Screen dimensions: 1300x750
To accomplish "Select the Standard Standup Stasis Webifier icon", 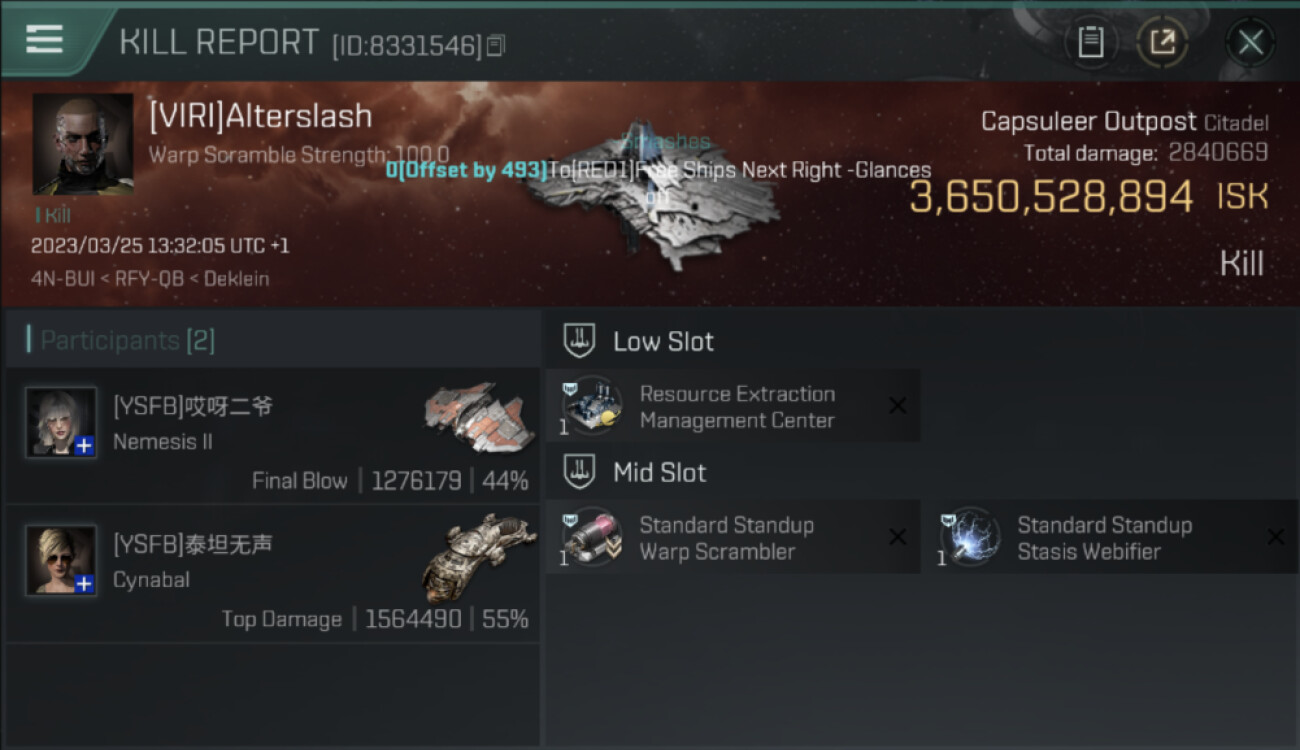I will click(970, 537).
